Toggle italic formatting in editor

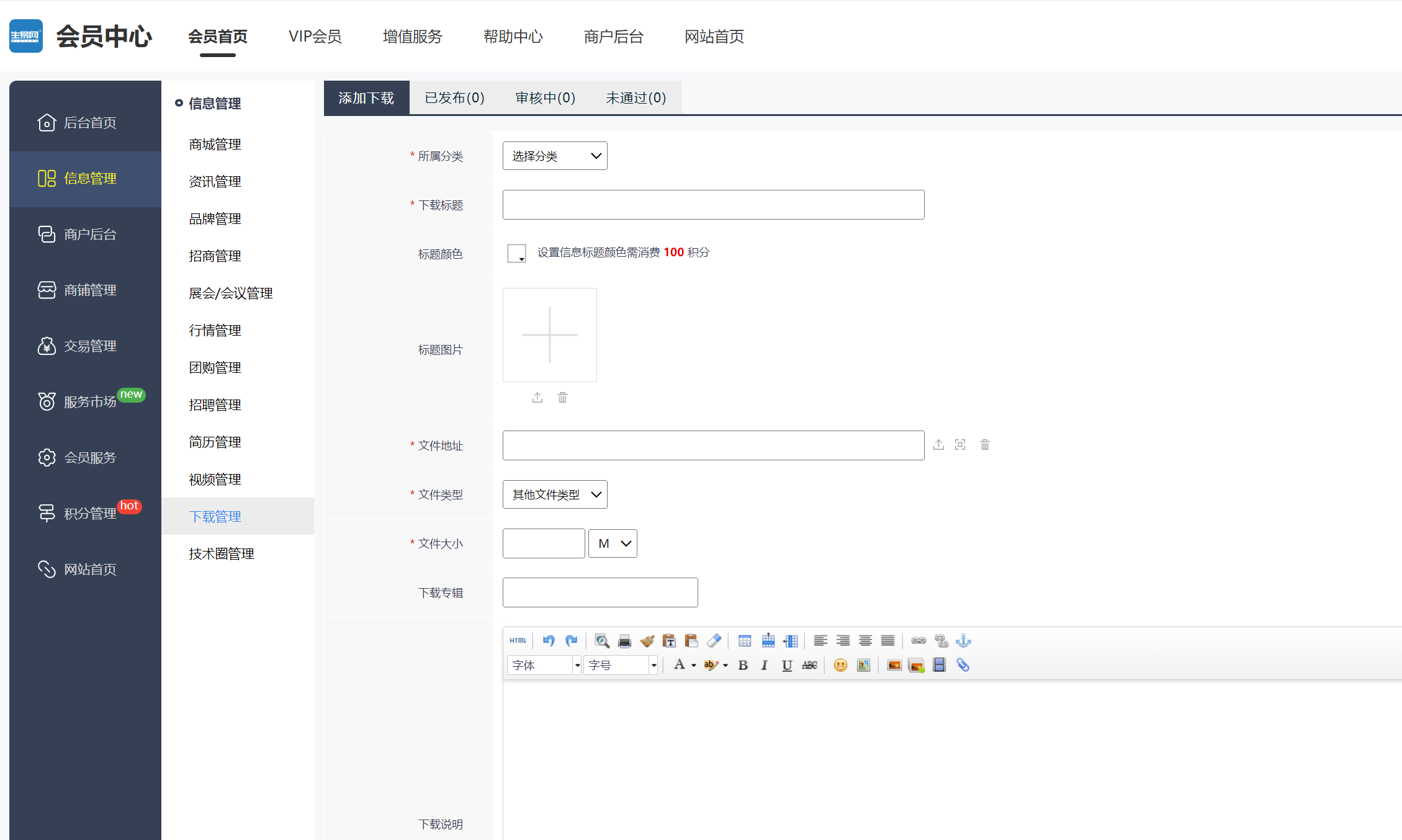click(x=765, y=665)
